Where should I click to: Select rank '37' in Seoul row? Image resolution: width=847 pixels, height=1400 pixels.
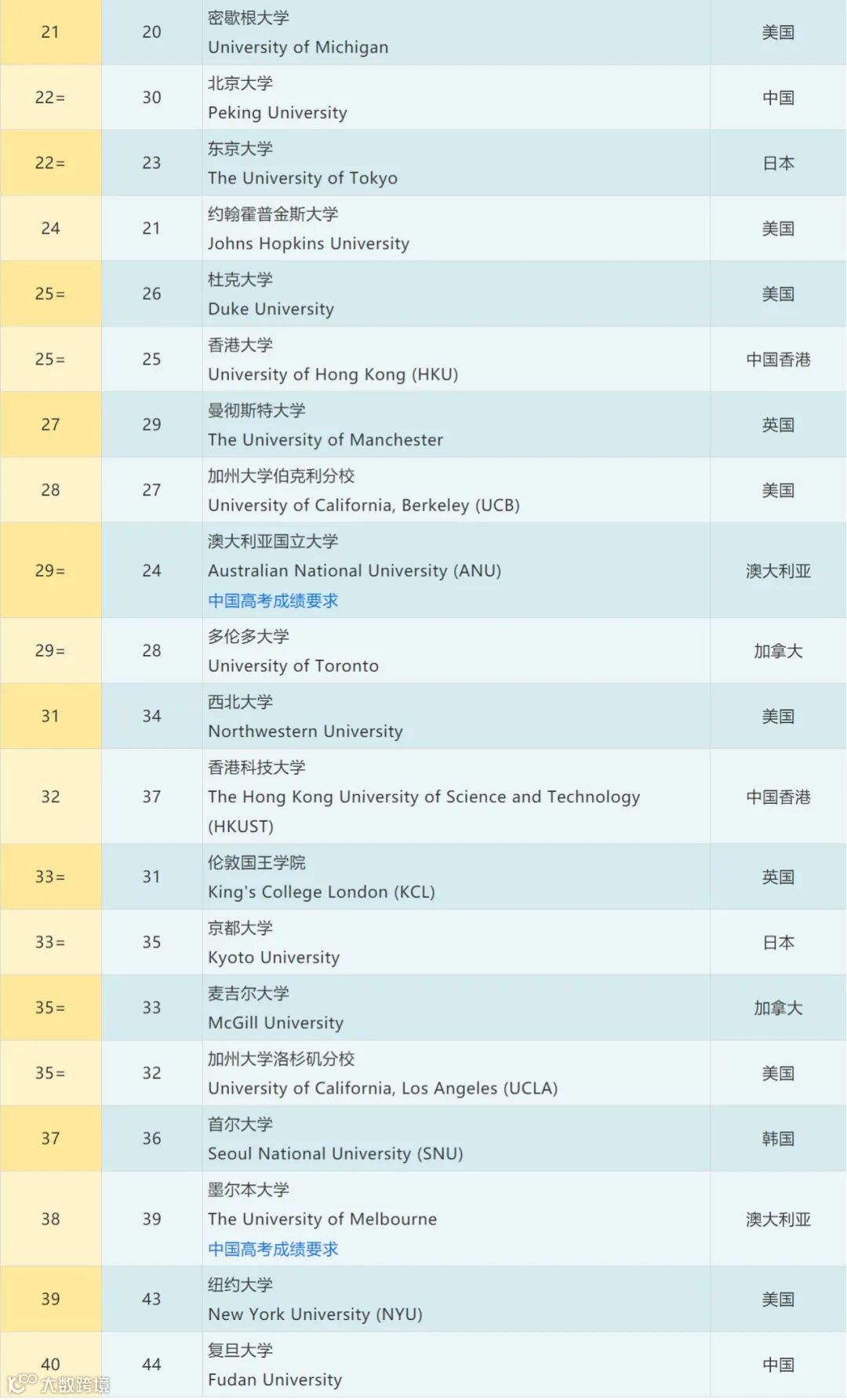tap(50, 1138)
